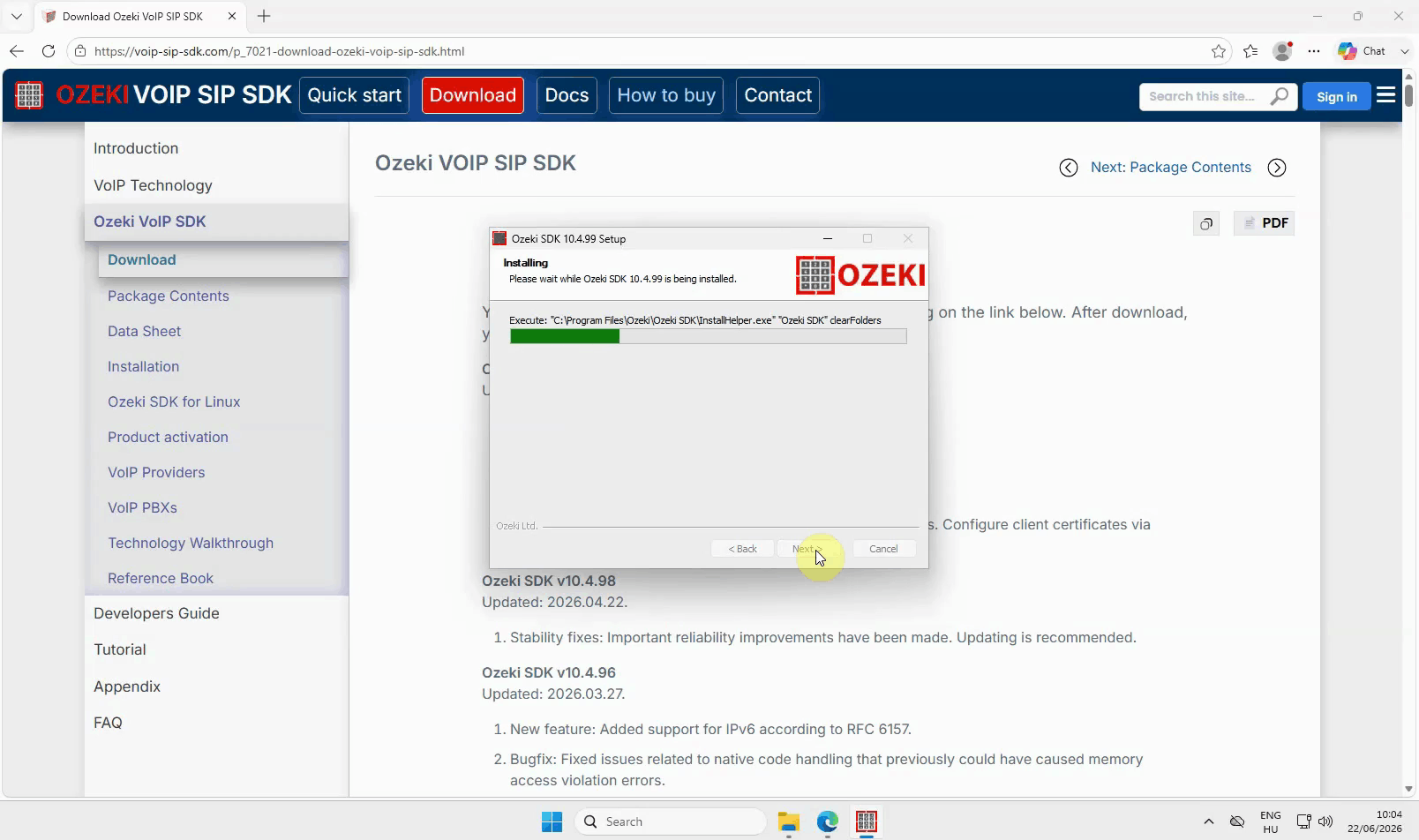This screenshot has height=840, width=1419.
Task: Select Introduction in the sidebar
Action: coord(136,148)
